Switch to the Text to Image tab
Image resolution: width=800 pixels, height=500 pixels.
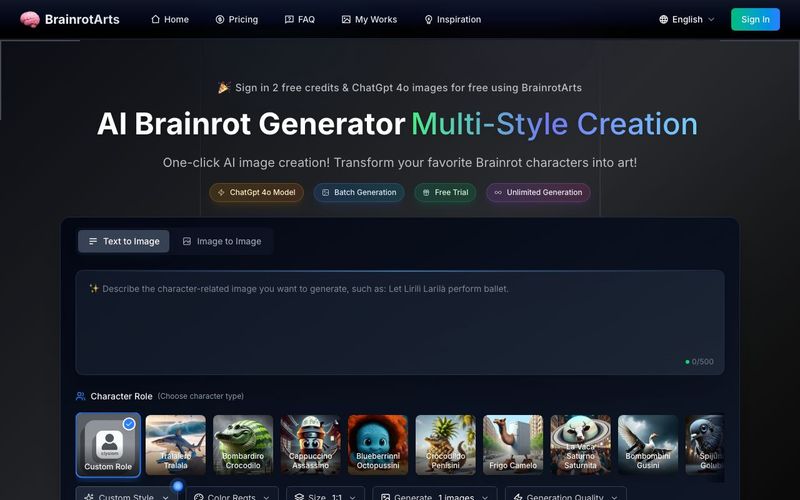click(123, 241)
